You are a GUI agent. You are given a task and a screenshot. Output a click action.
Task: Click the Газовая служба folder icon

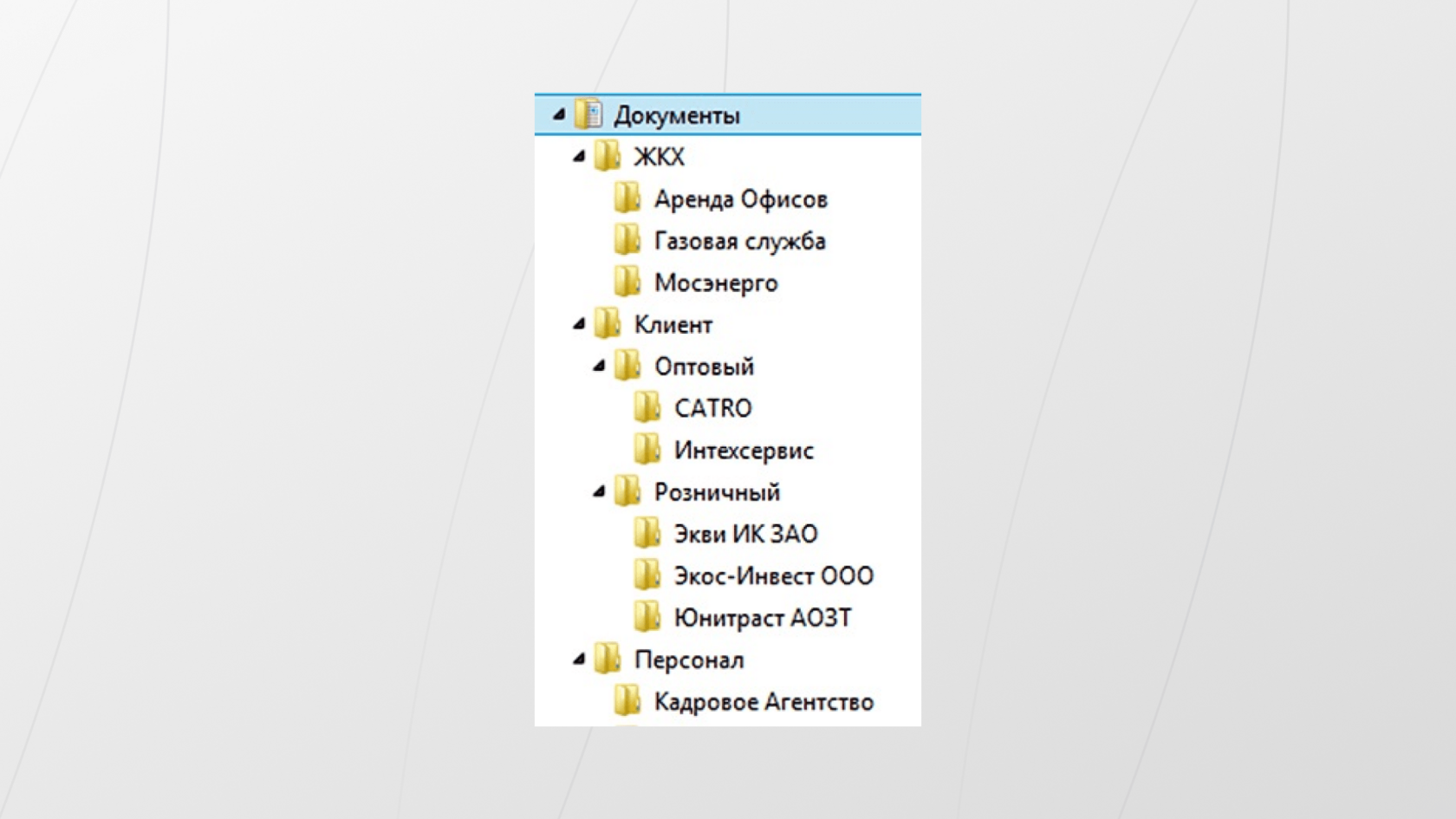click(x=627, y=240)
